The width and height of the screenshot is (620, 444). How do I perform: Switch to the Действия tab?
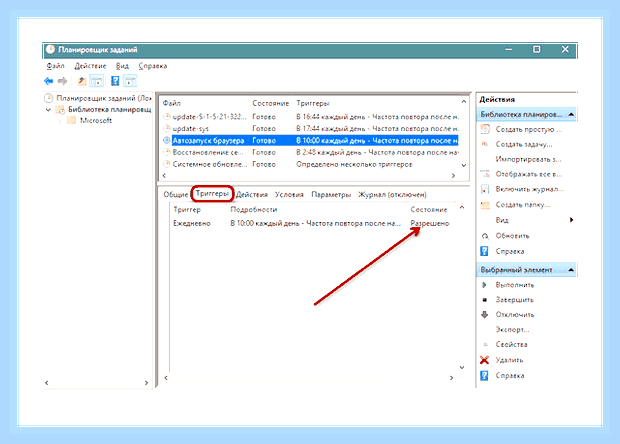point(252,195)
